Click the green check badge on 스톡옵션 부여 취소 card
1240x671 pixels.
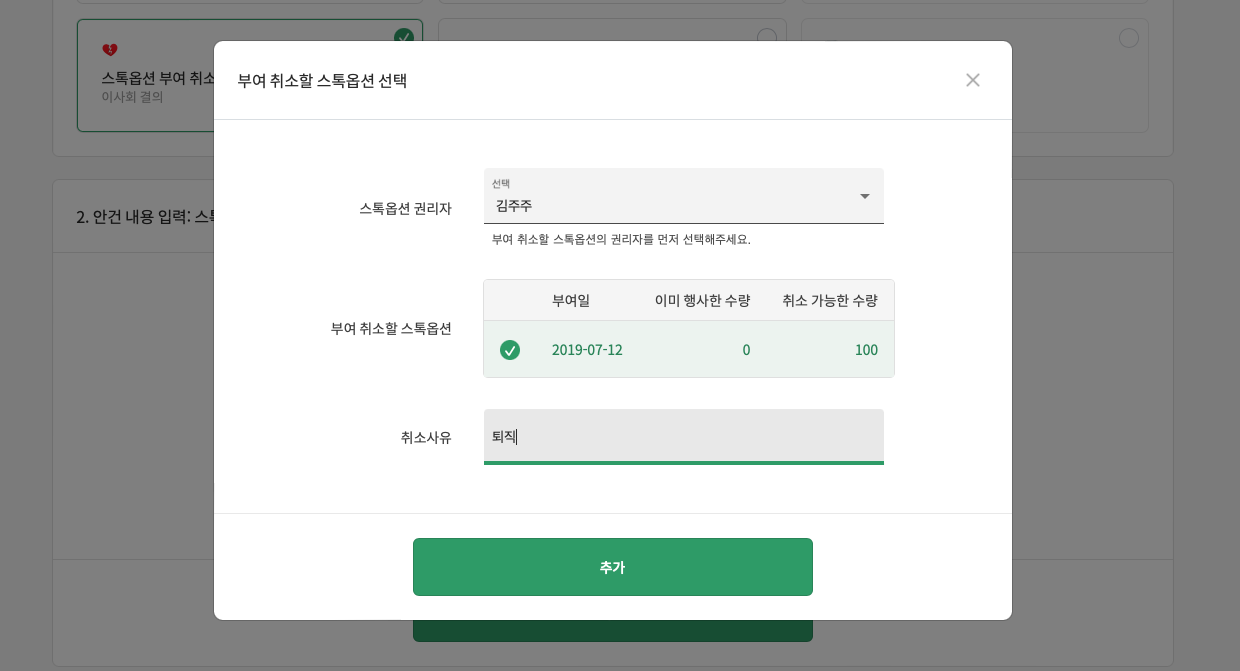(404, 37)
